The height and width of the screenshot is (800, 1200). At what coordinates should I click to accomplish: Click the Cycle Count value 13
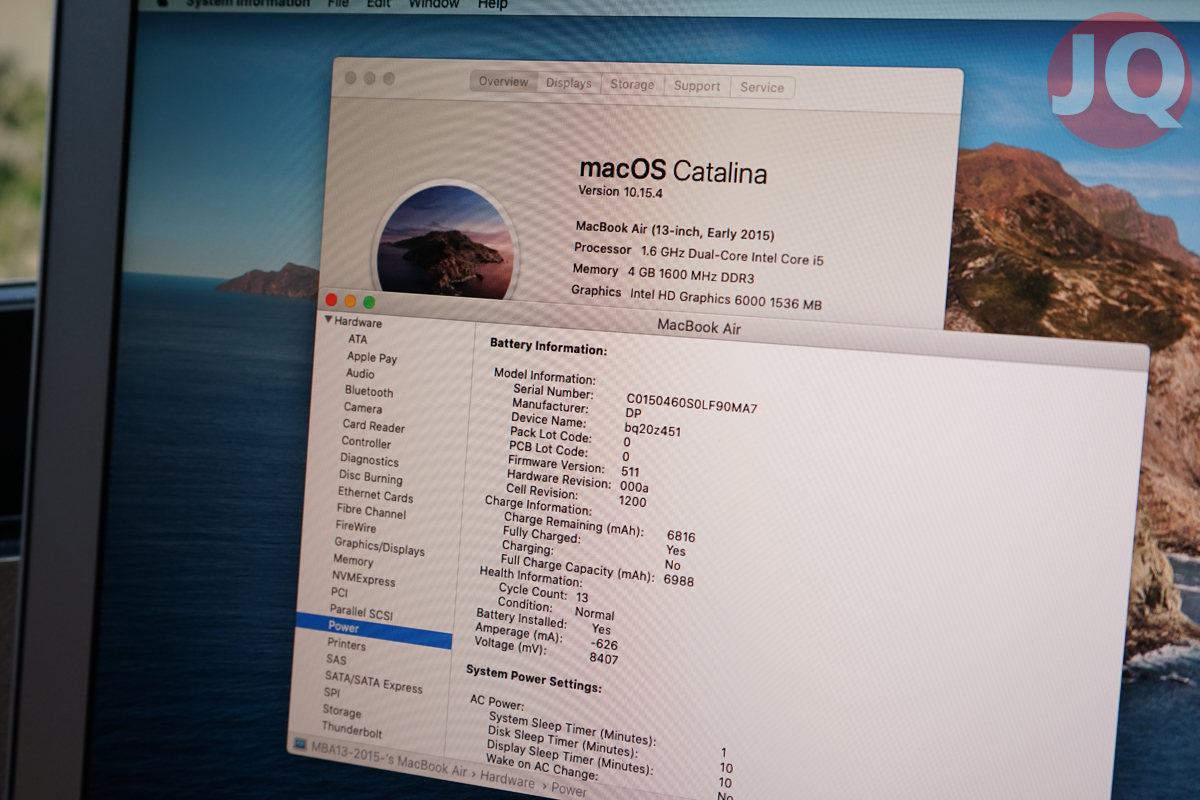pos(582,597)
